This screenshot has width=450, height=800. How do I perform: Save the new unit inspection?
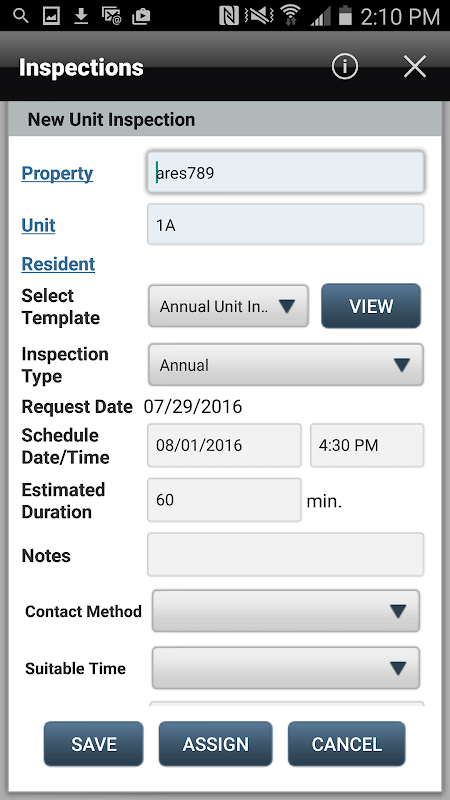(x=93, y=744)
